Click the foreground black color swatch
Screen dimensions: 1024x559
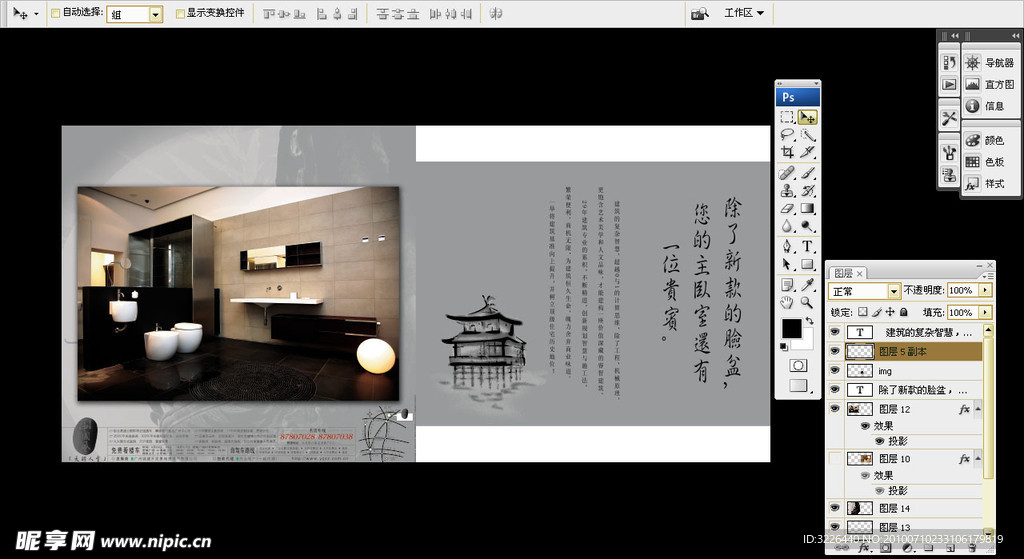791,328
